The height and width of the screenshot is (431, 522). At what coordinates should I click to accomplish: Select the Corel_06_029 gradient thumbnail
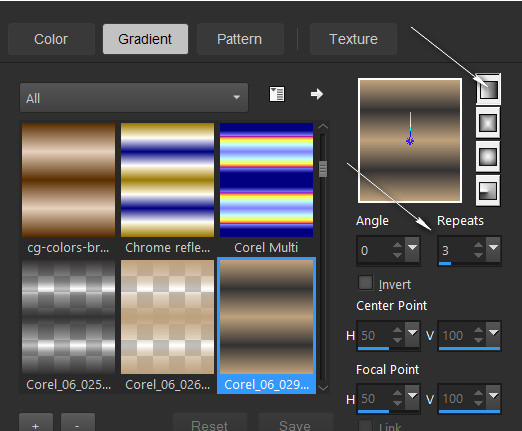[x=266, y=317]
